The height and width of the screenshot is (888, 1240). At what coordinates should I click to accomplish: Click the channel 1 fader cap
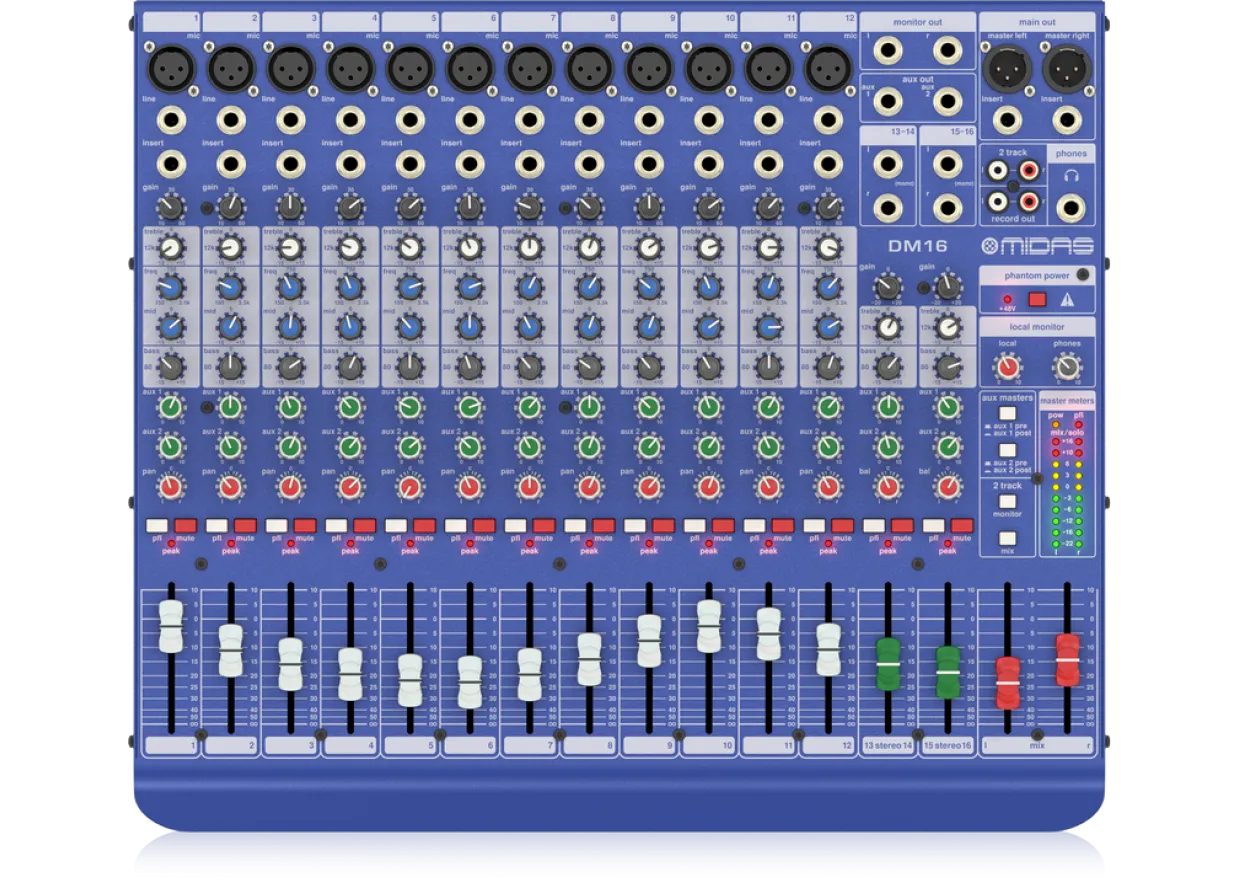coord(171,627)
